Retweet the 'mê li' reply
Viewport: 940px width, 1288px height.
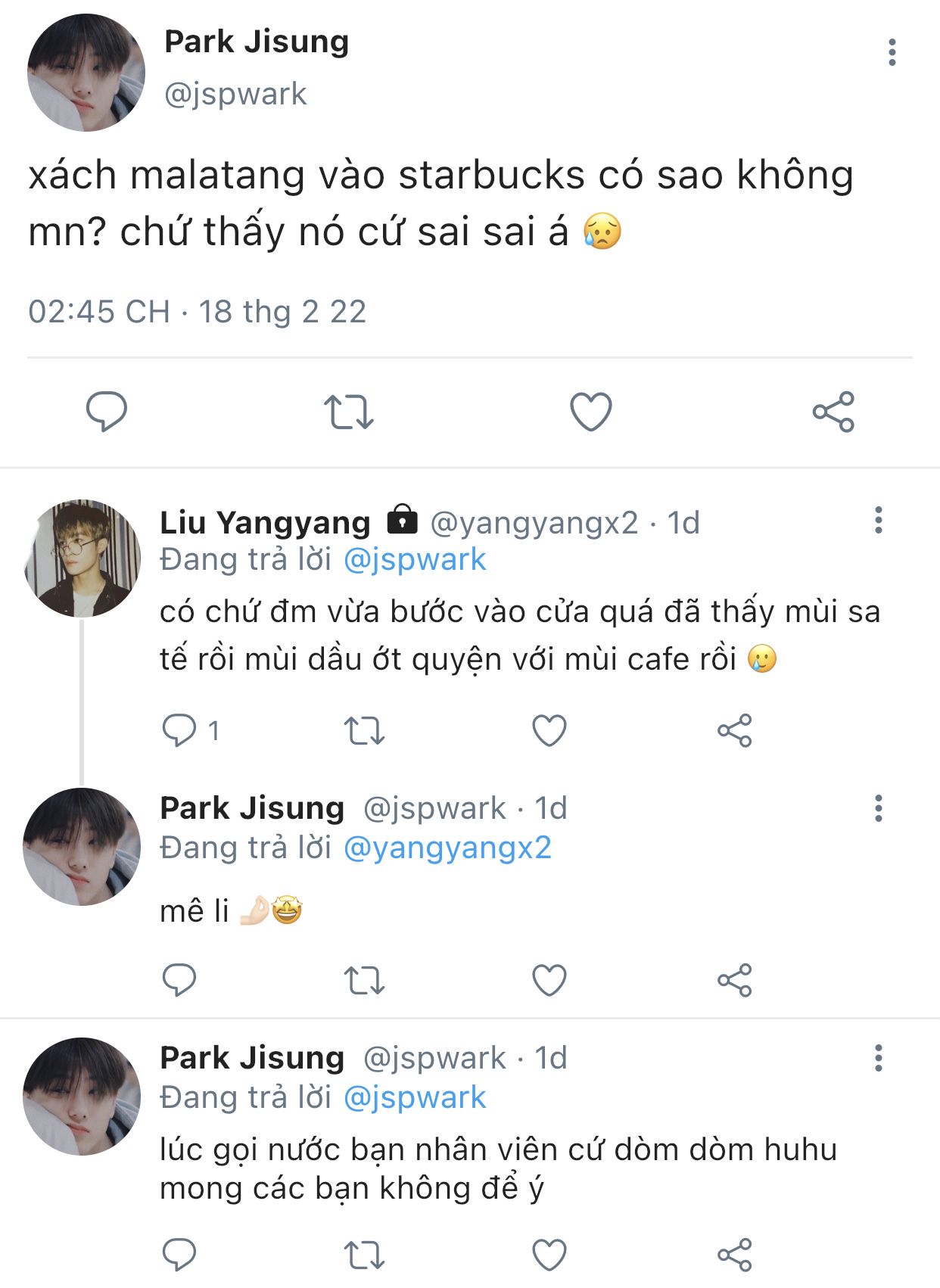point(364,982)
